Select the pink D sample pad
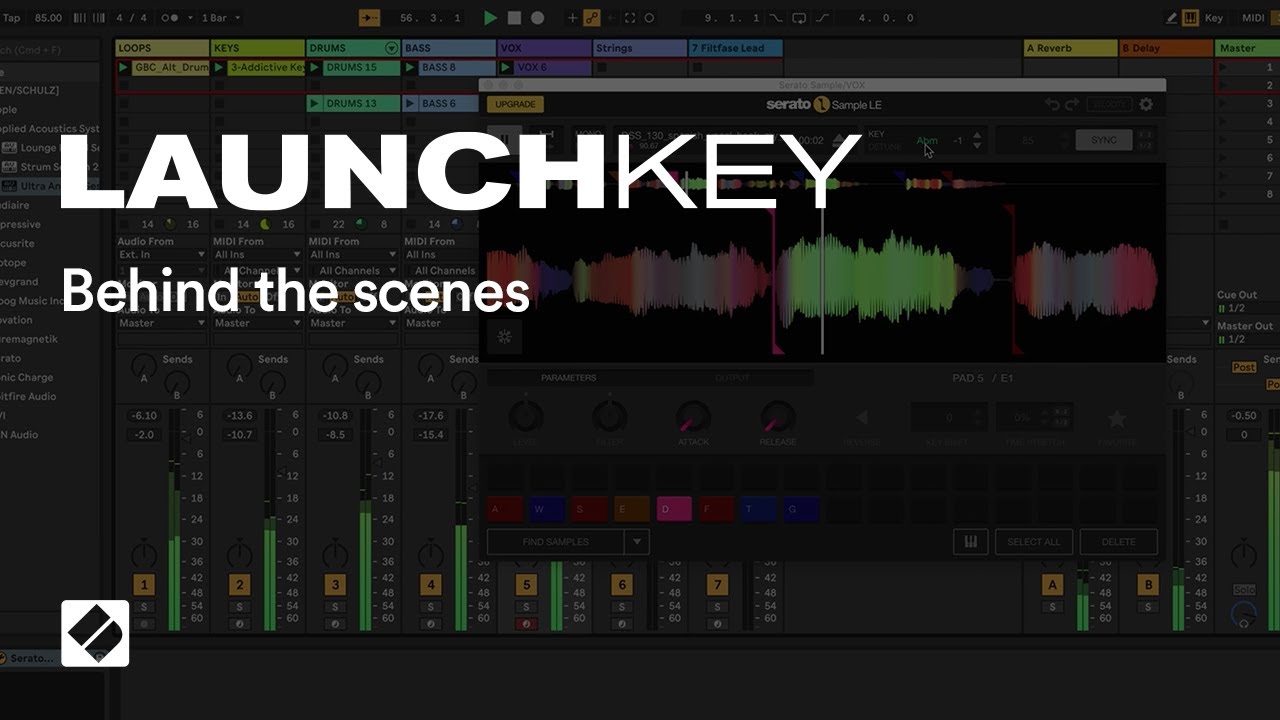Screen dimensions: 1280x720 [675, 510]
